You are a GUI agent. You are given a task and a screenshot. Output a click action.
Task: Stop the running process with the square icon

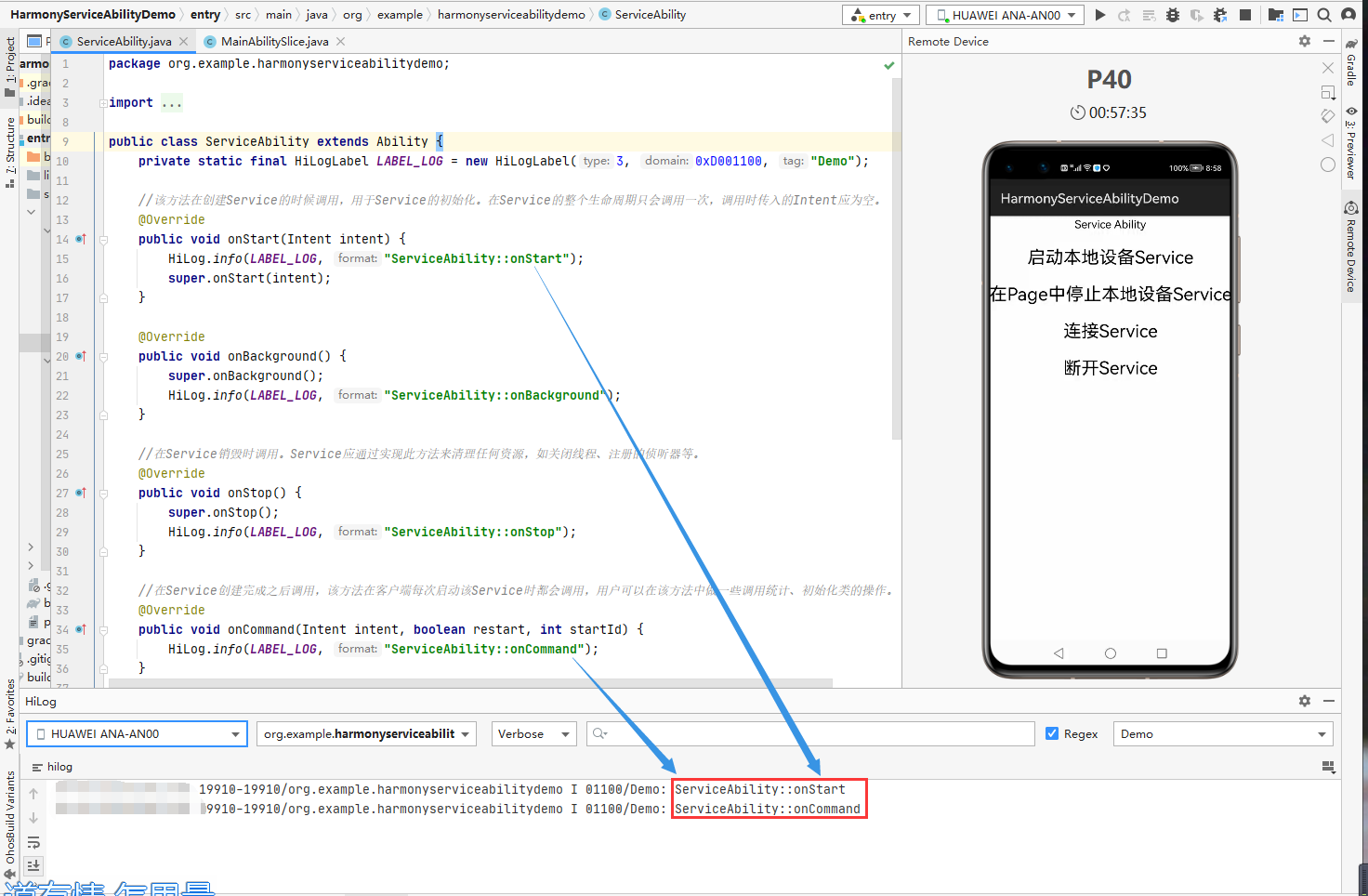point(1245,15)
